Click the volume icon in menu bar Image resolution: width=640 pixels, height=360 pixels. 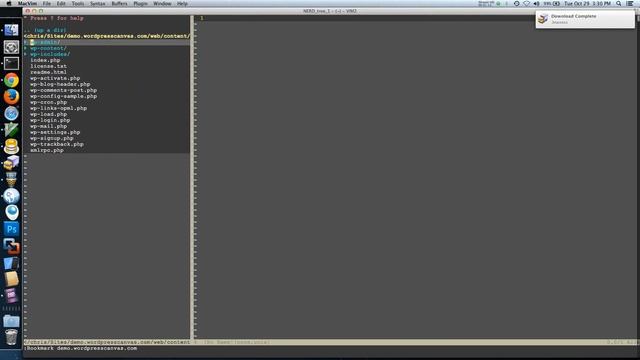[536, 3]
